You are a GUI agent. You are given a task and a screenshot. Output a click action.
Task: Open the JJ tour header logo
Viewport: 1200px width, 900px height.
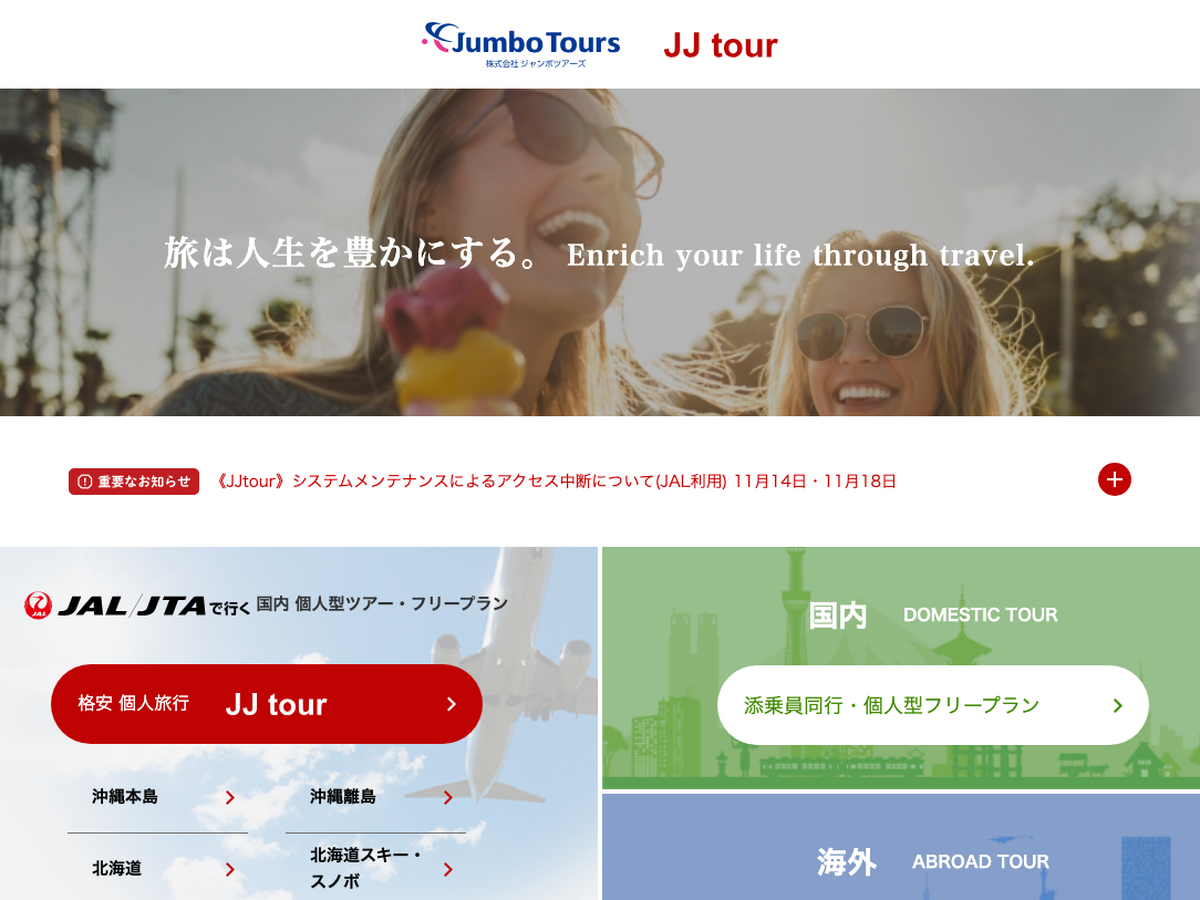[720, 45]
